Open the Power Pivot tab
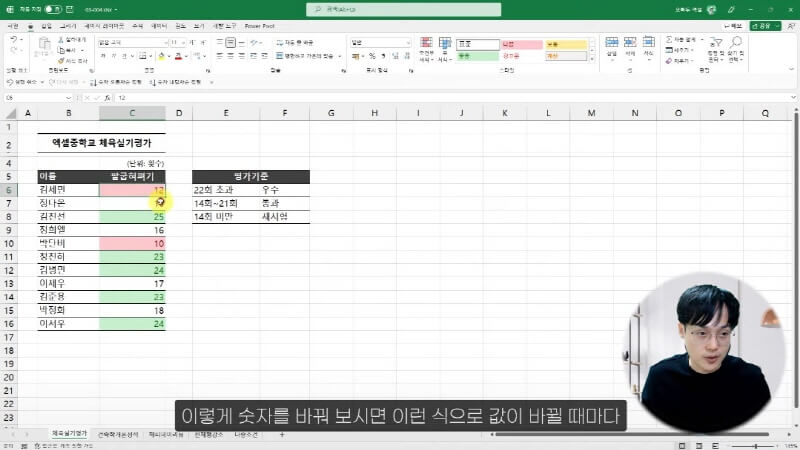This screenshot has width=800, height=450. [259, 26]
